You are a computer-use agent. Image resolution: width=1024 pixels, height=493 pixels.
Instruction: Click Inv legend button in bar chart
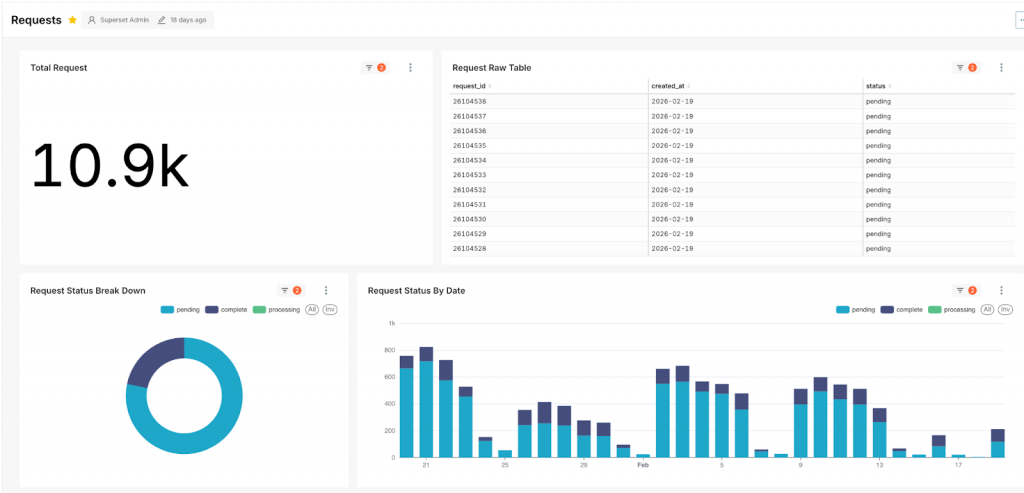pos(1004,310)
